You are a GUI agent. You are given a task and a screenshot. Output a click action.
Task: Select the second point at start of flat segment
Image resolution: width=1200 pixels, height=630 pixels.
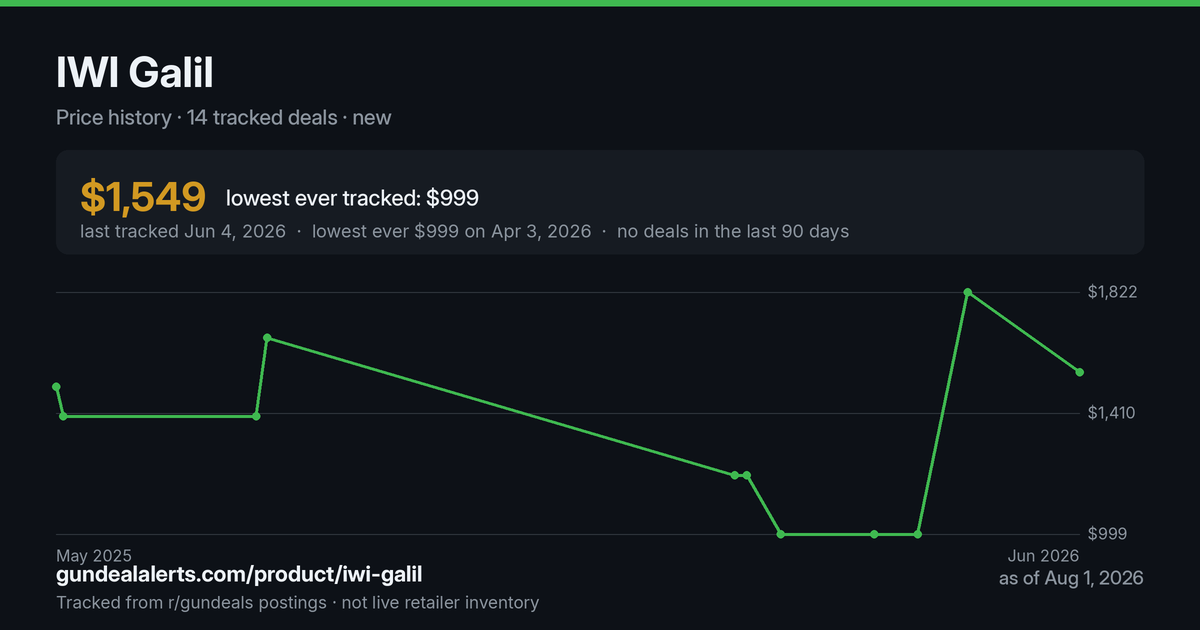pyautogui.click(x=63, y=416)
